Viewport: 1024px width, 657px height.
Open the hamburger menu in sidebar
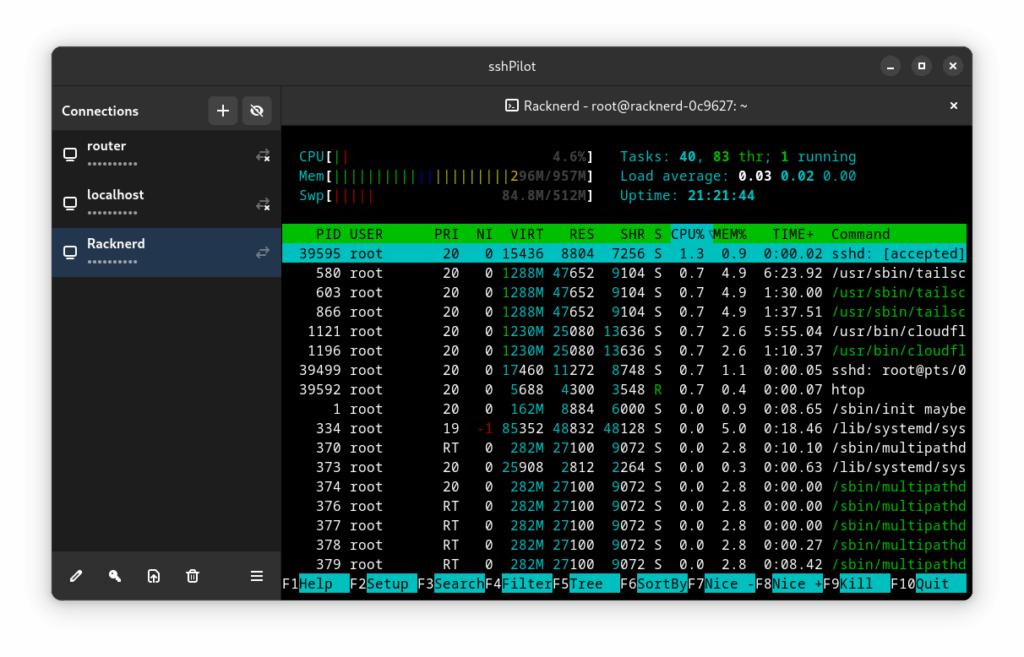(257, 576)
